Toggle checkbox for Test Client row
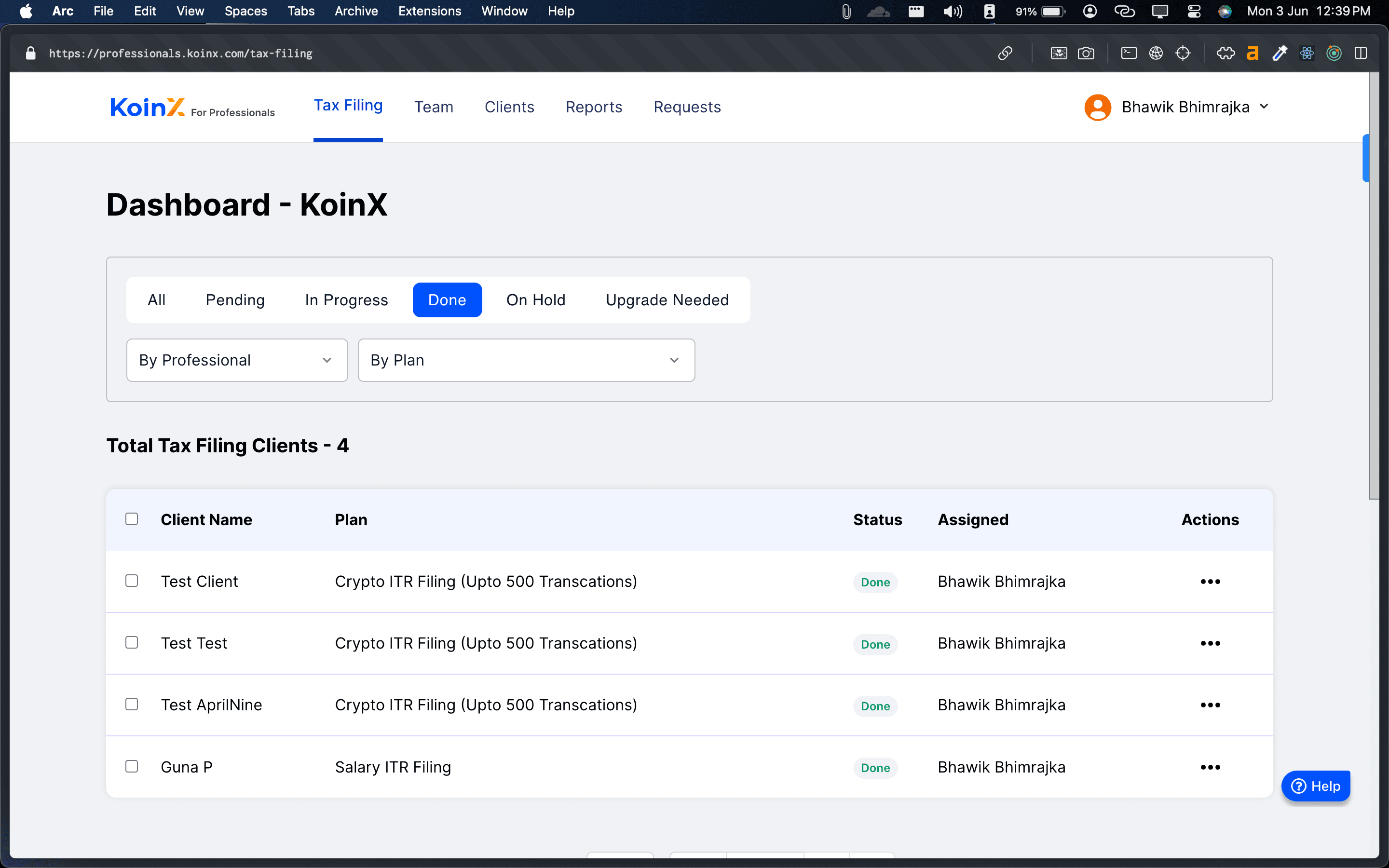This screenshot has height=868, width=1389. point(131,581)
